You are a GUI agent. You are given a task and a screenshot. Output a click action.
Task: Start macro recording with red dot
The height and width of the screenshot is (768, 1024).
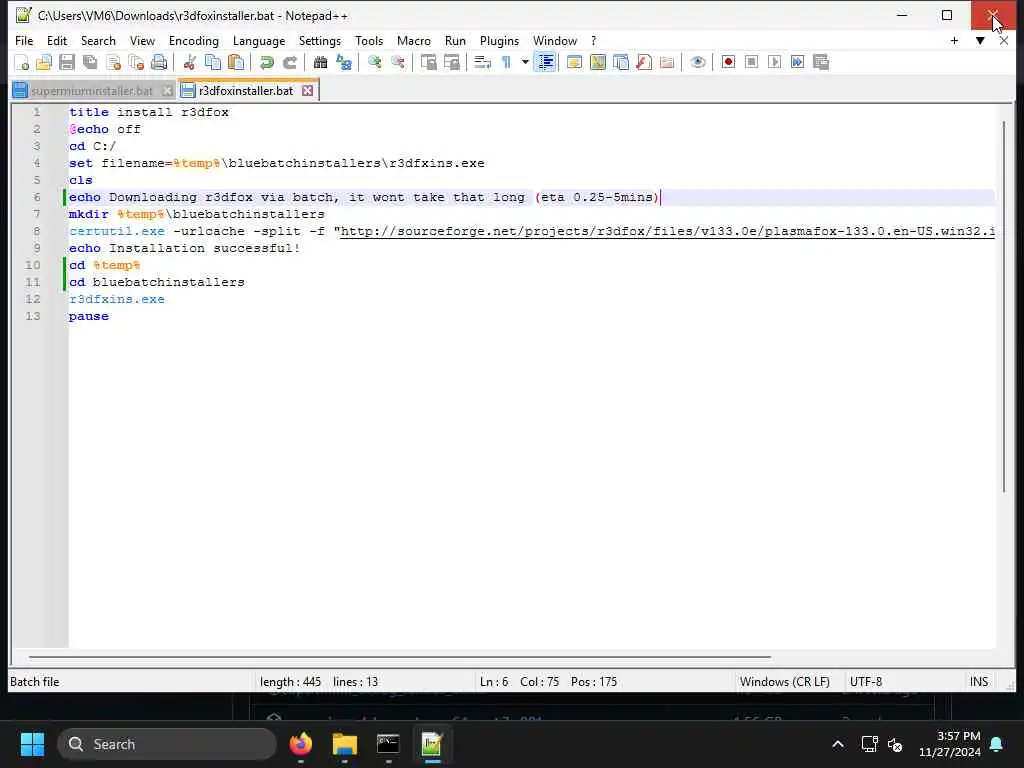click(728, 62)
